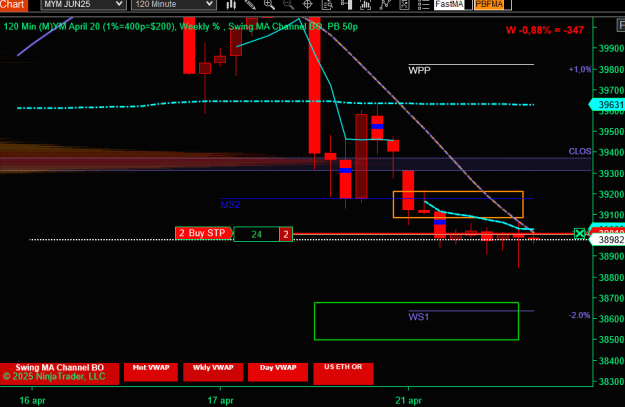This screenshot has width=625, height=407.
Task: Click the 39900 price axis label
Action: pos(611,49)
